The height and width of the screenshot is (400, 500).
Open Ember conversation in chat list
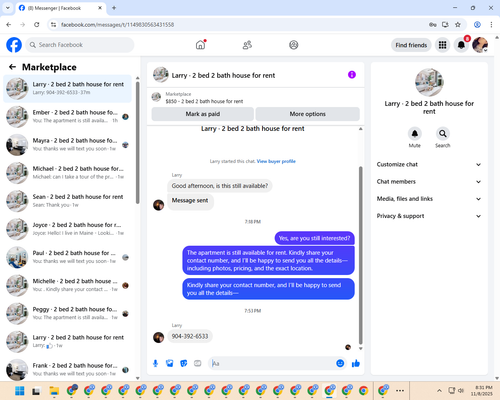click(x=68, y=117)
